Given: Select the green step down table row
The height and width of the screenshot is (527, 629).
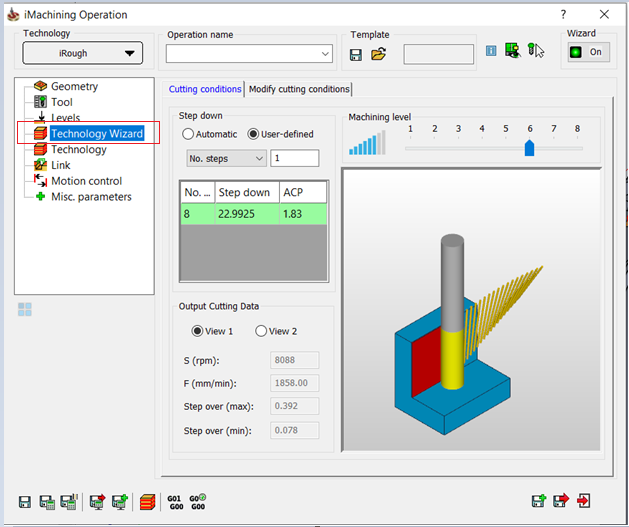Looking at the screenshot, I should click(x=254, y=214).
